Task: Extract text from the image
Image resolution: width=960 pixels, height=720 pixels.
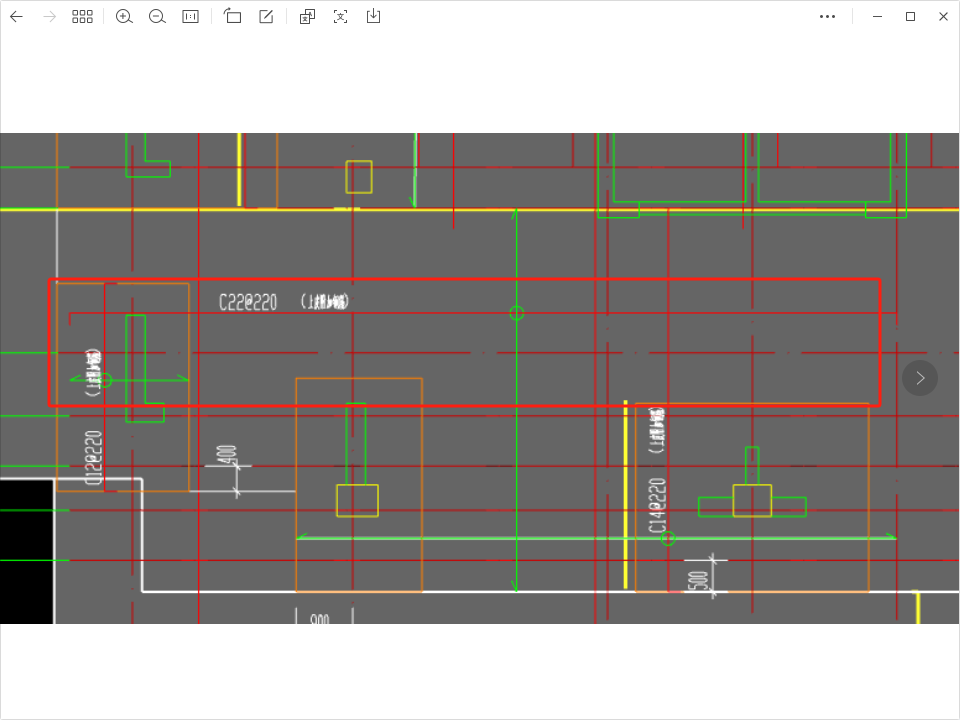Action: coord(340,17)
